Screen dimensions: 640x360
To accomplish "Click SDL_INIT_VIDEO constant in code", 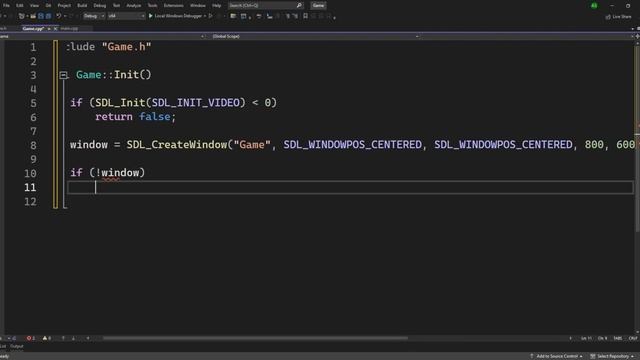I will click(x=196, y=102).
